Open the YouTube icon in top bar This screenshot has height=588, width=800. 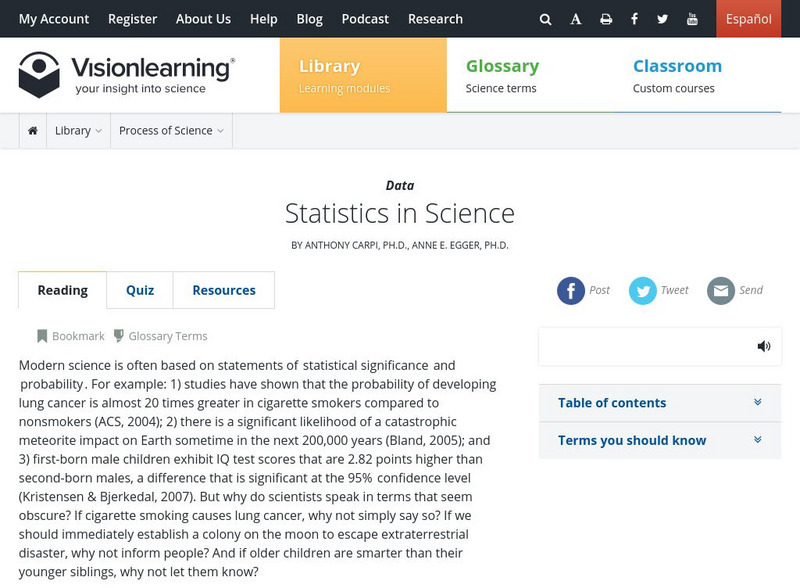pos(692,19)
